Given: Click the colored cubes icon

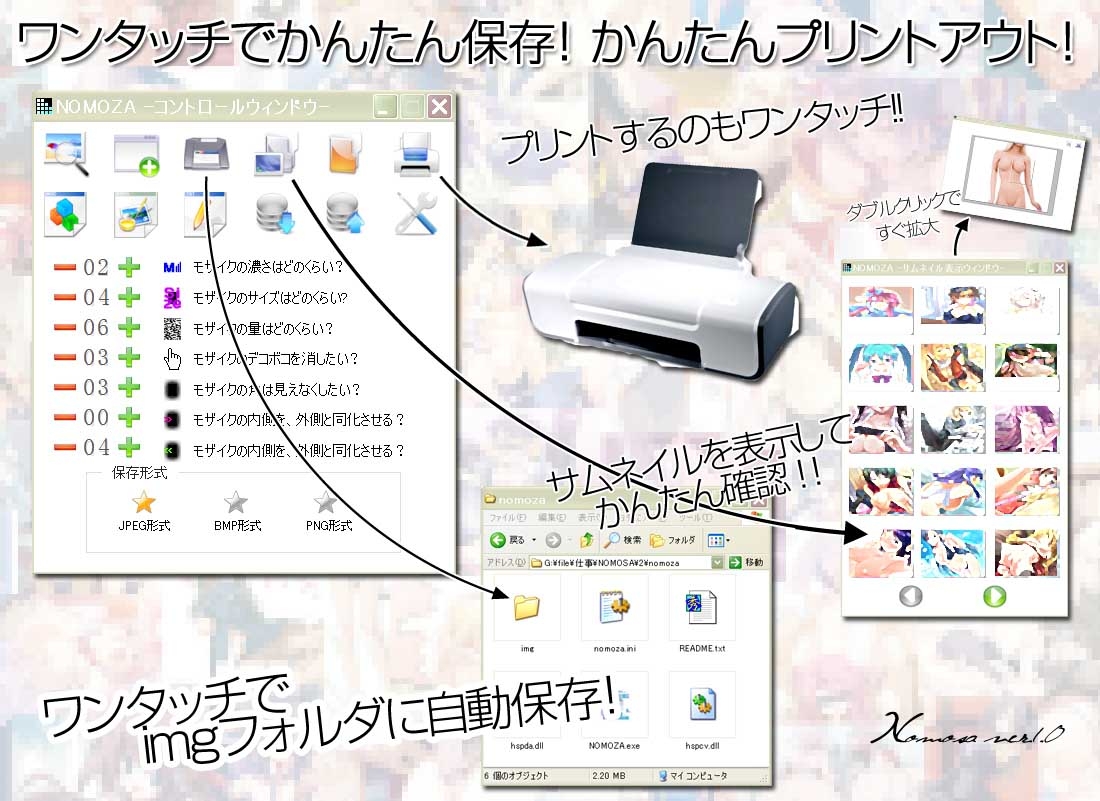Looking at the screenshot, I should click(66, 213).
